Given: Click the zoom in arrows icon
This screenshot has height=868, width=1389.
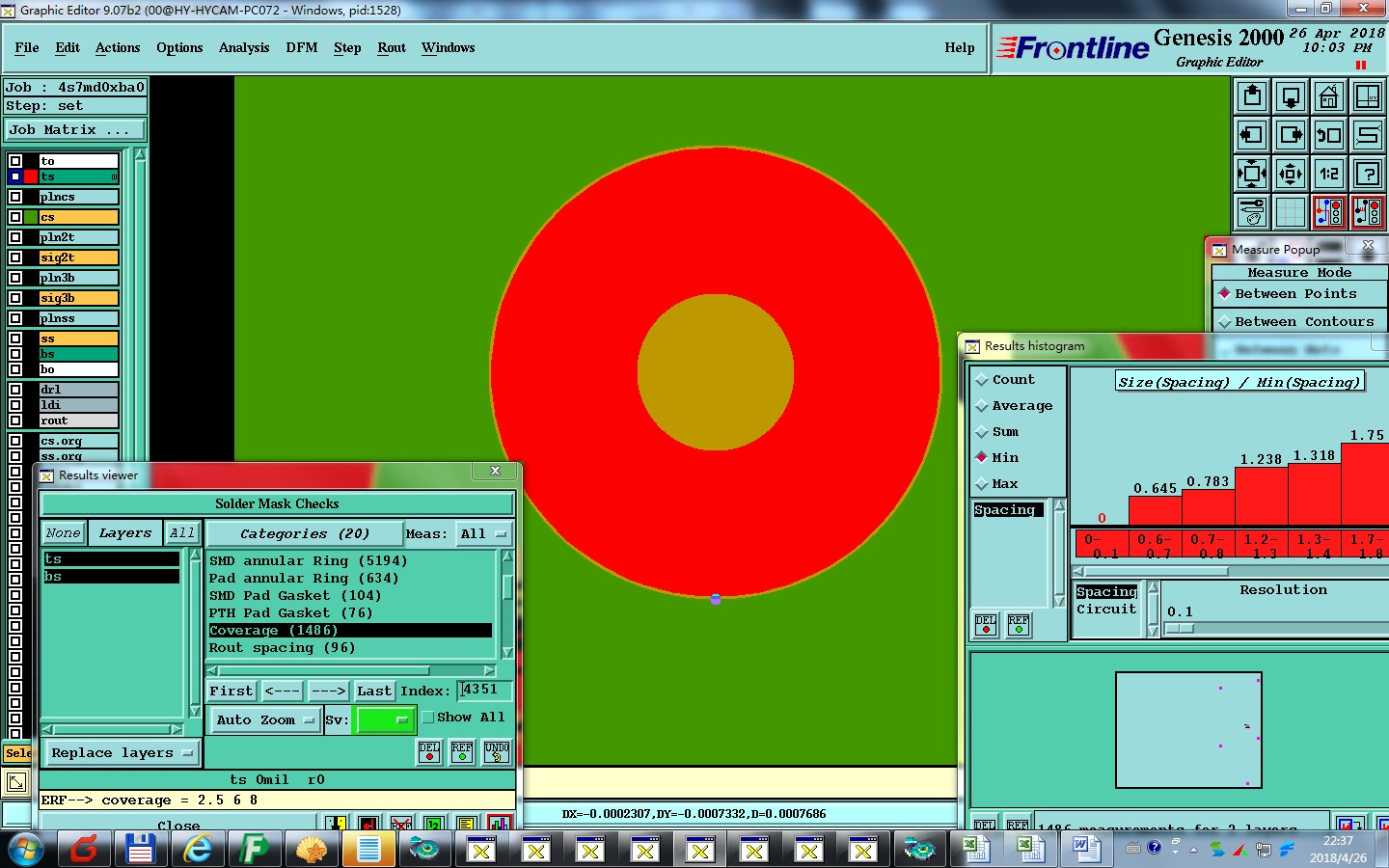Looking at the screenshot, I should pos(1252,174).
